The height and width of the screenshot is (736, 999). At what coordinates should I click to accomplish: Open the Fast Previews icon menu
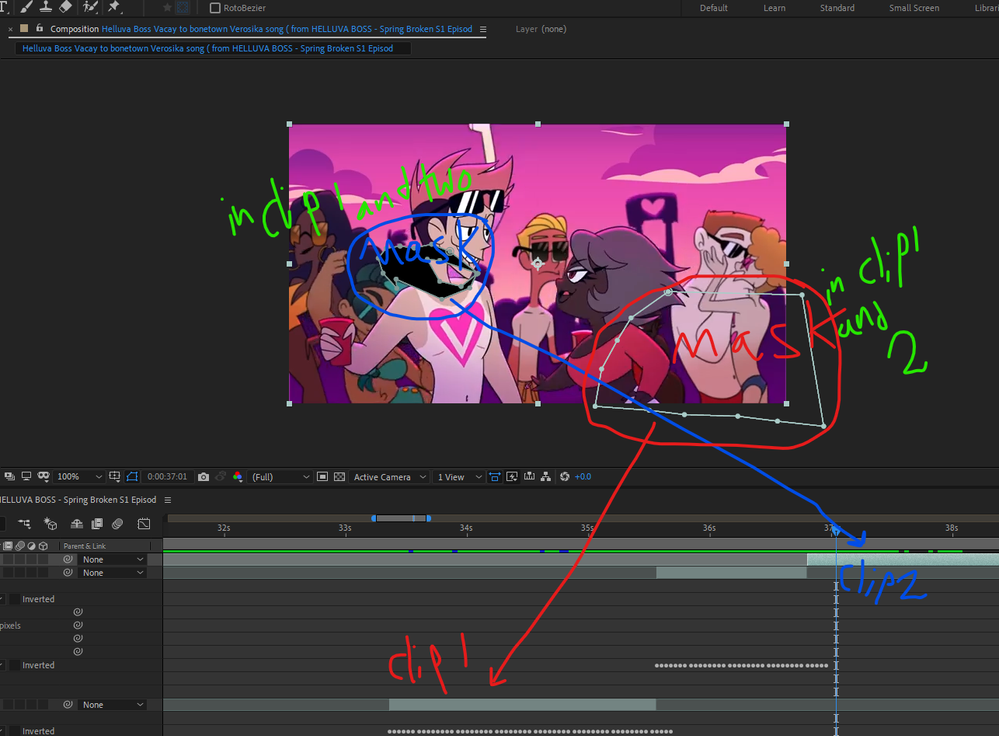click(512, 477)
